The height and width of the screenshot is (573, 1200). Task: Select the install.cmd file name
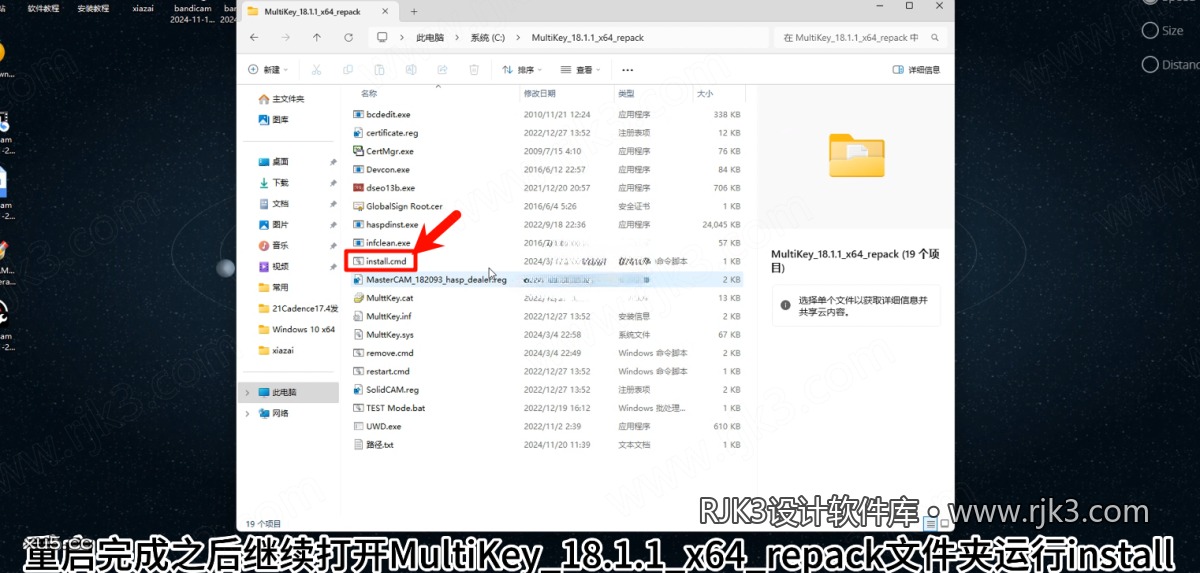coord(386,261)
